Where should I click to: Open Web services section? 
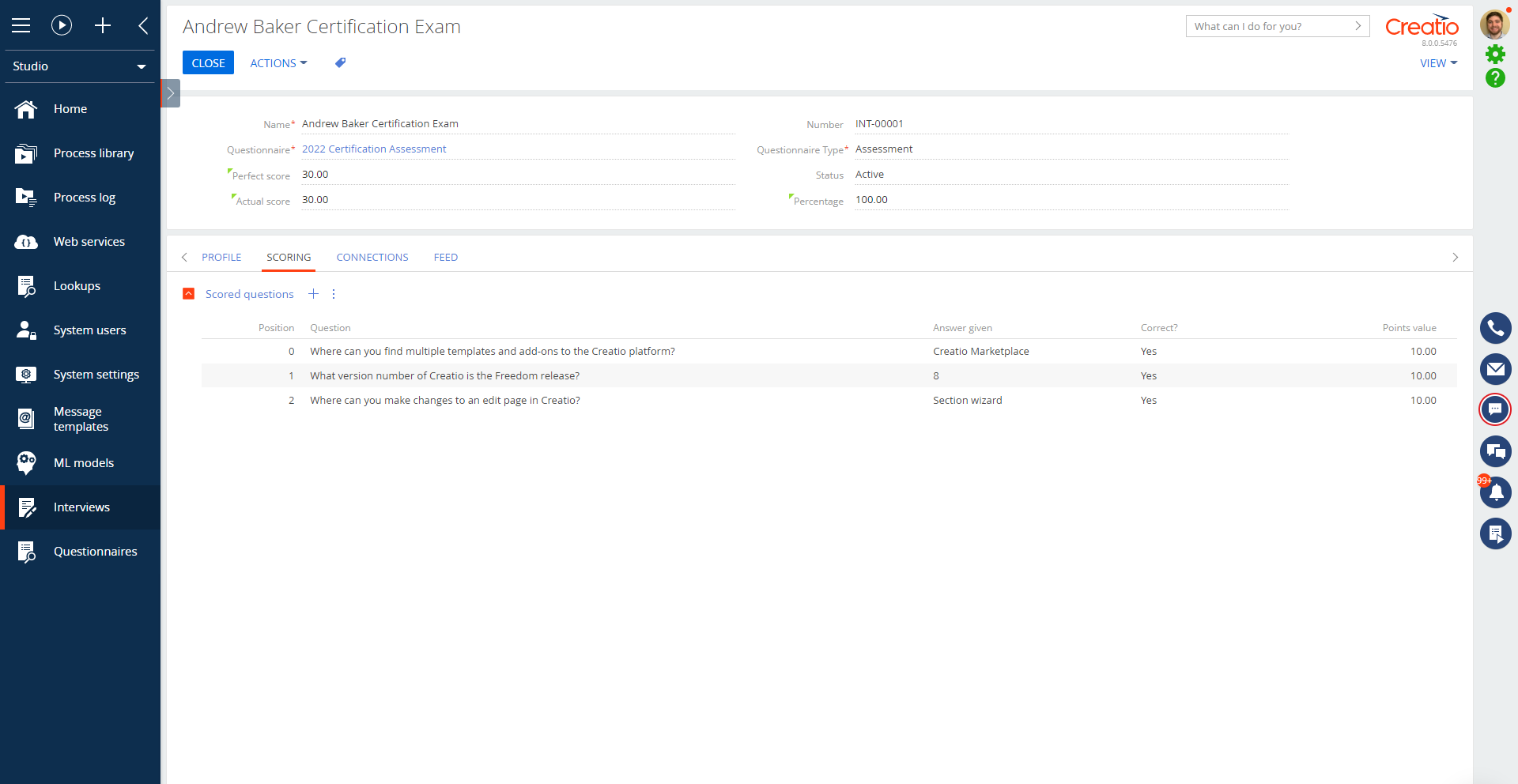[x=80, y=242]
